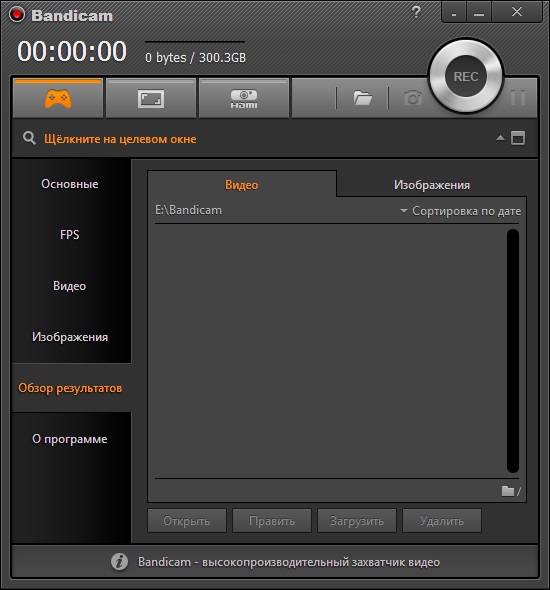Click the window mode icon beside the arrow

518,138
